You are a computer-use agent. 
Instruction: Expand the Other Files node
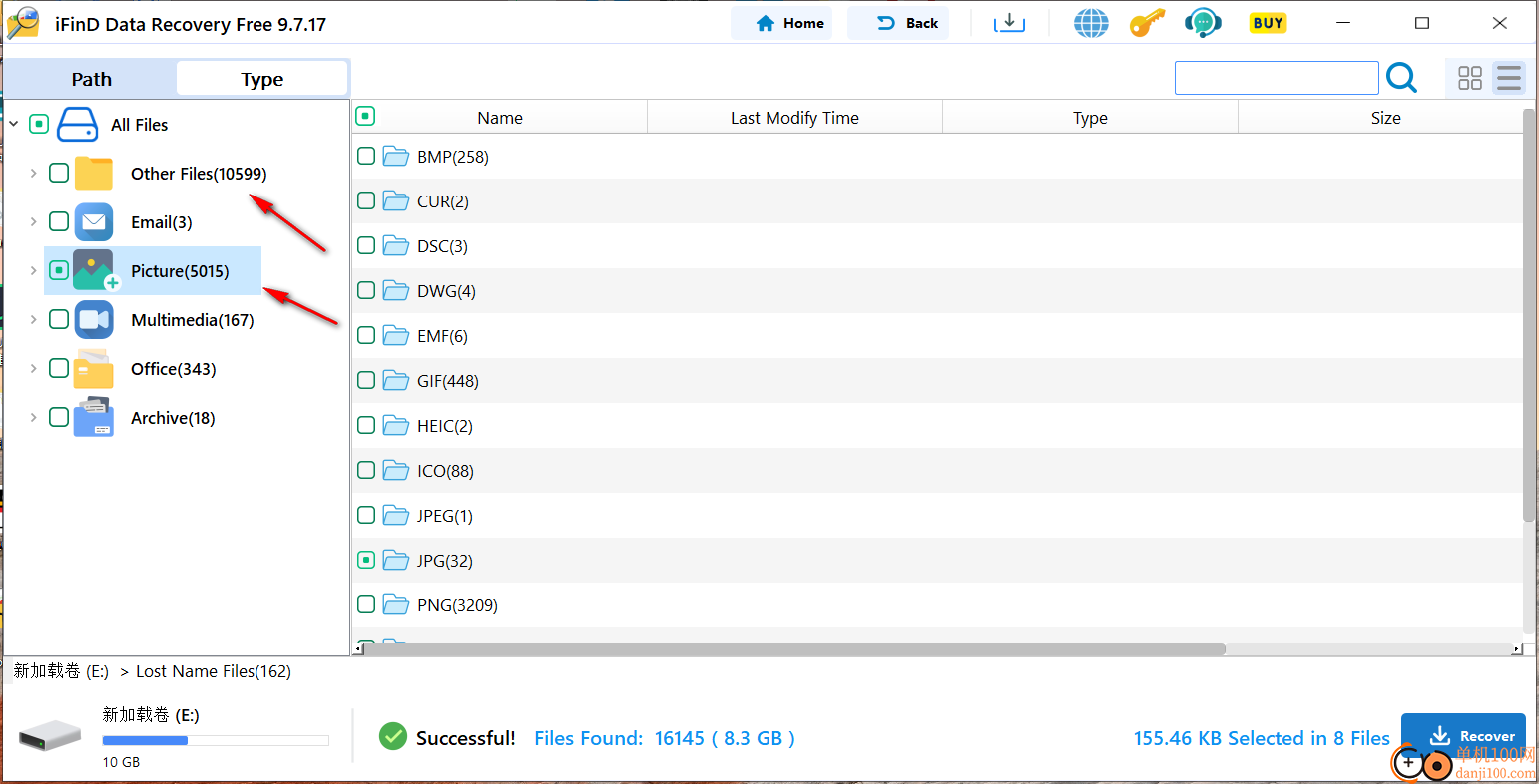tap(33, 173)
